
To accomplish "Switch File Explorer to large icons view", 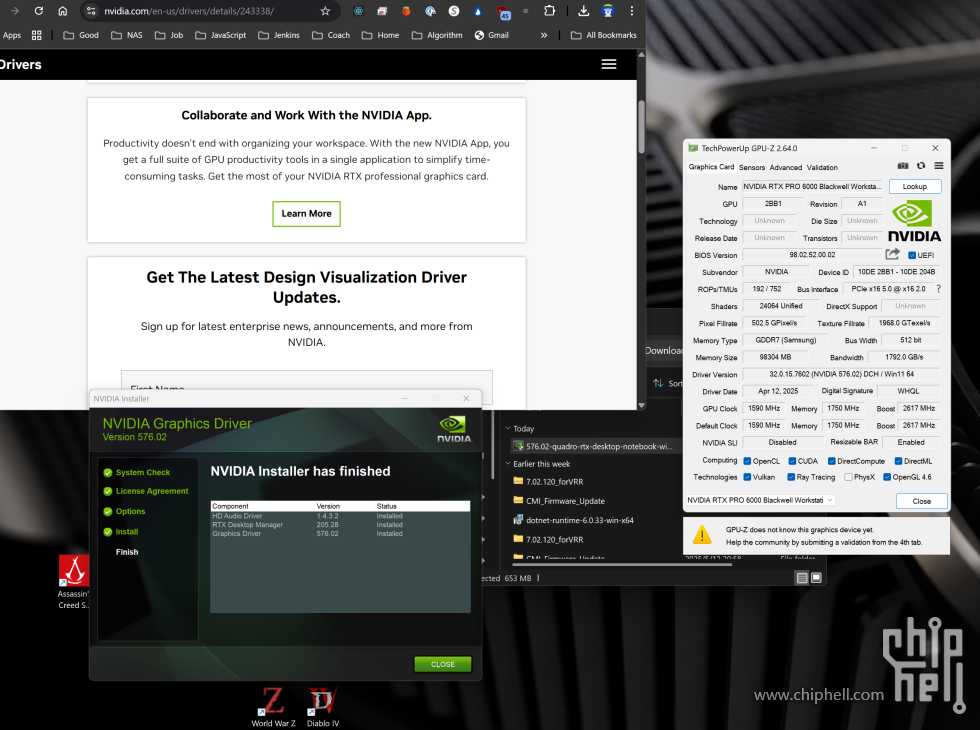I will 816,578.
